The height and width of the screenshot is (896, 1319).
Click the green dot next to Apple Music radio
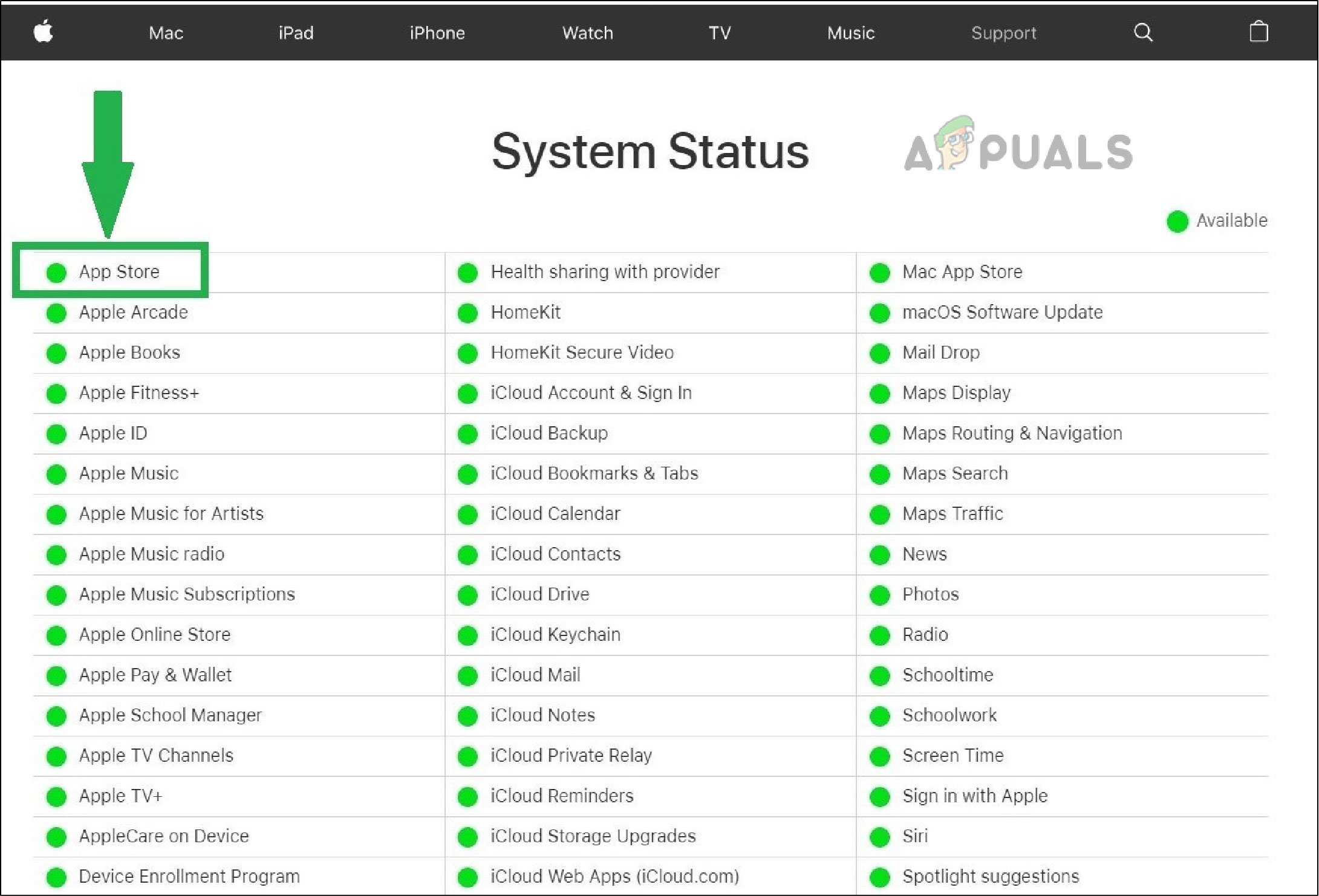pyautogui.click(x=56, y=554)
